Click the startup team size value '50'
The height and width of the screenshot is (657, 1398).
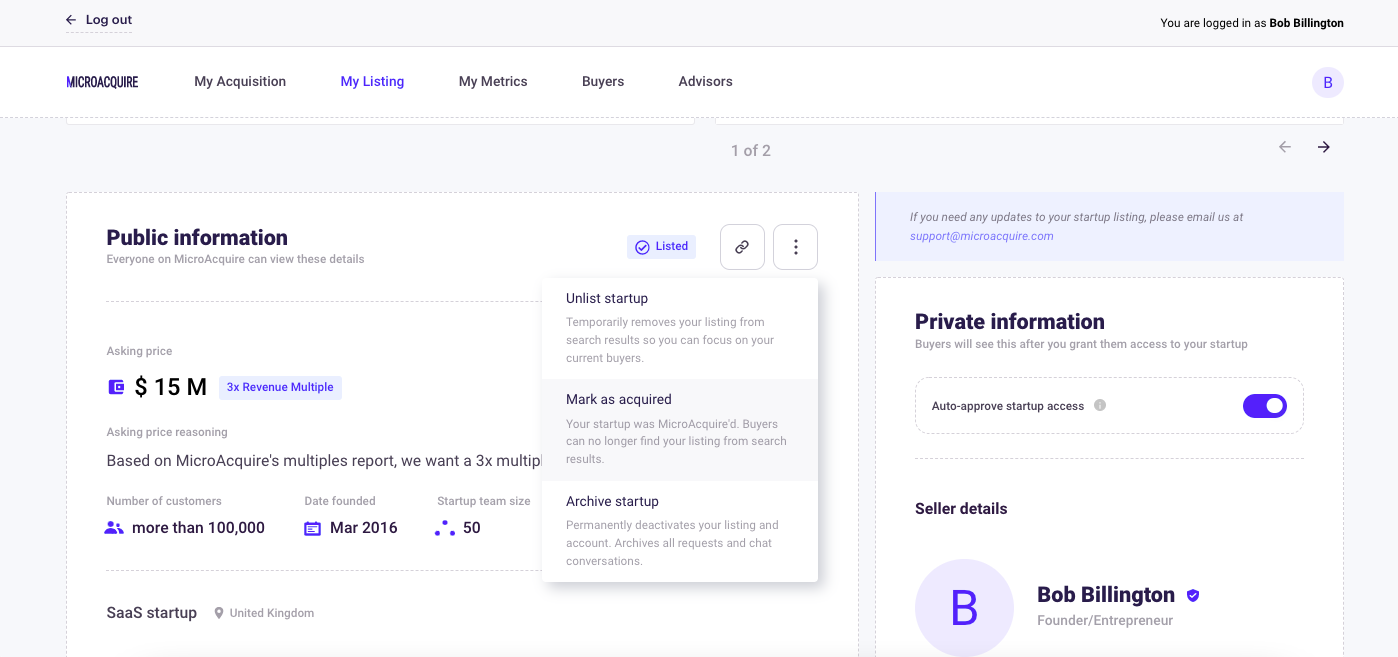click(x=472, y=528)
